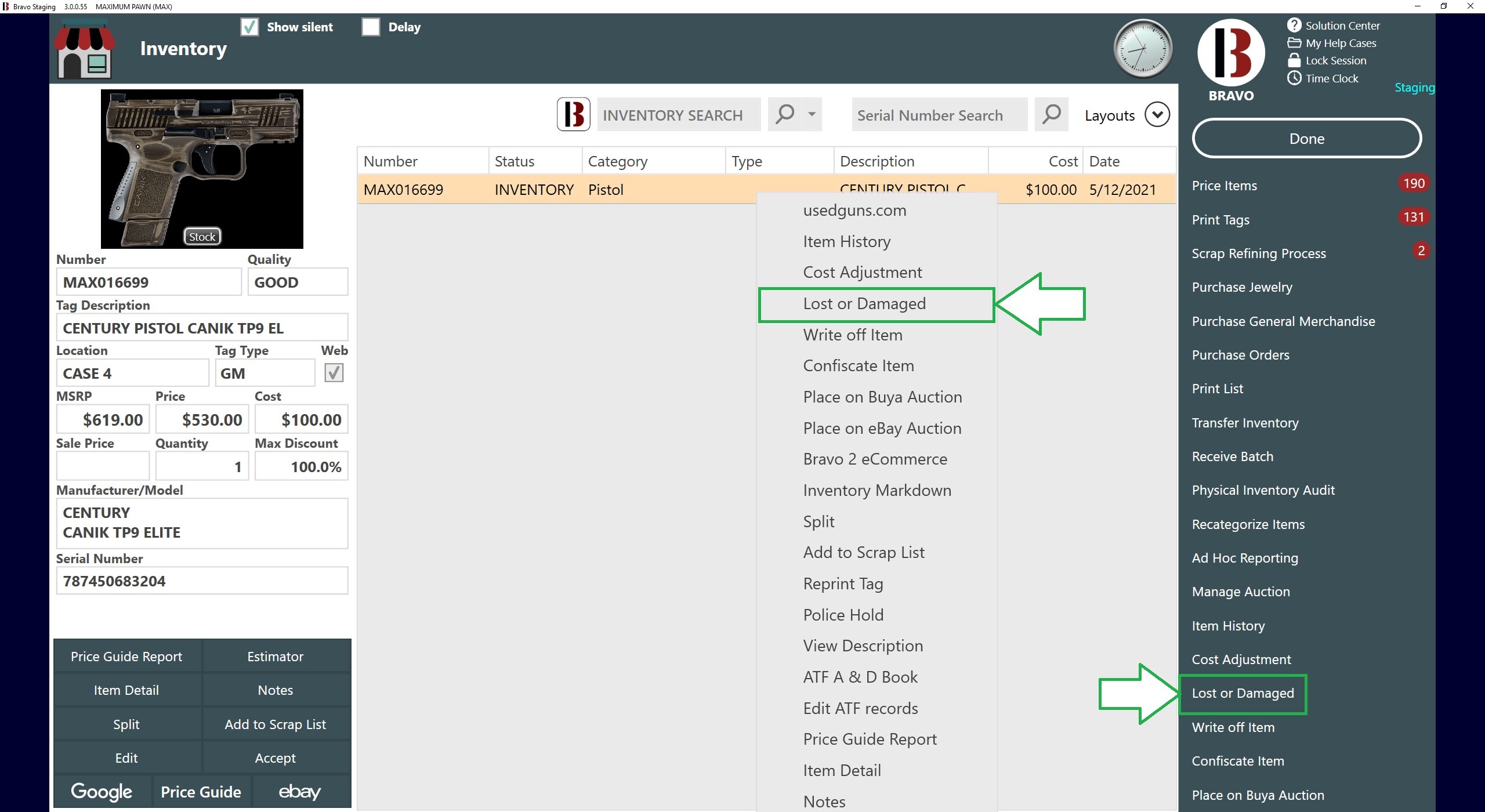This screenshot has width=1485, height=812.
Task: Open Solution Center help icon
Action: (1294, 25)
